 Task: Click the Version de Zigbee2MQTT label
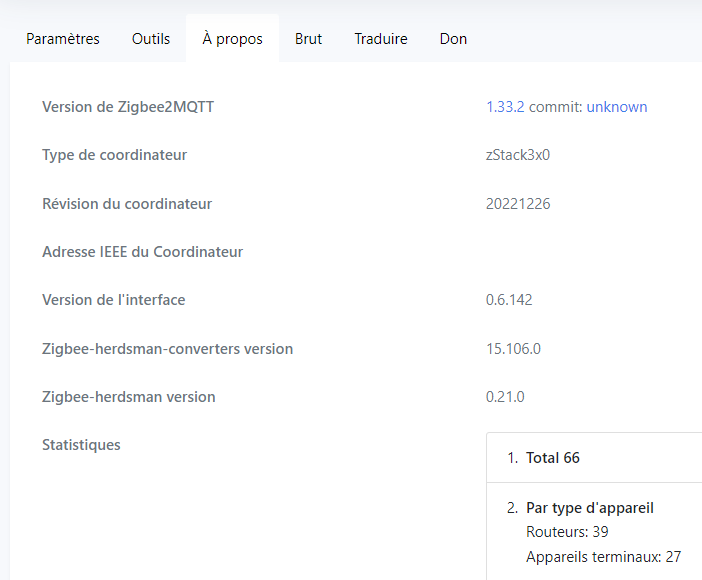[x=128, y=107]
